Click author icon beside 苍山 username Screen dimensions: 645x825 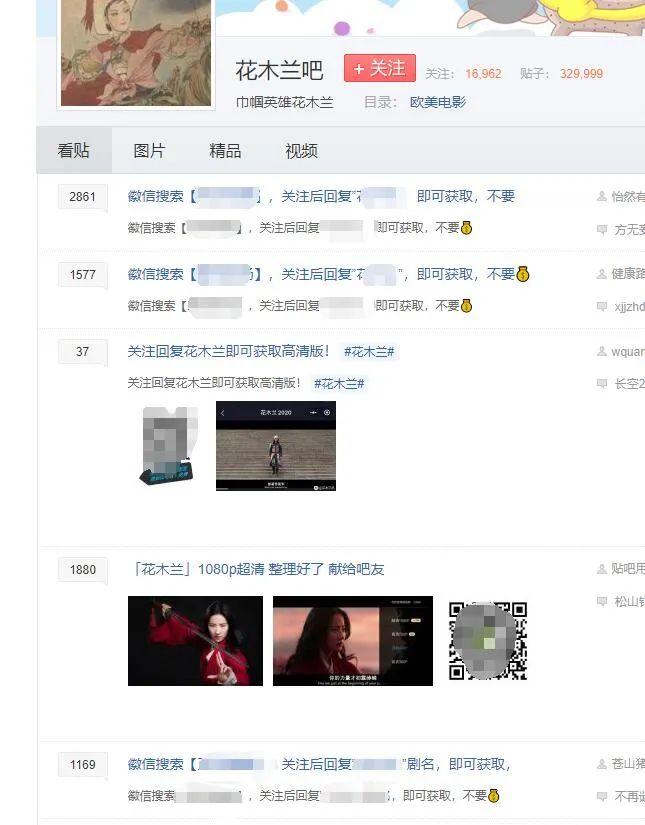point(602,764)
